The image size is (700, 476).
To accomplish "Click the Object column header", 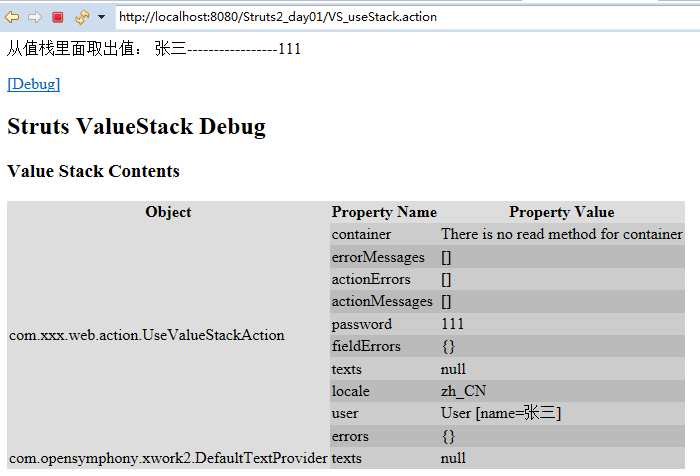I will tap(168, 212).
